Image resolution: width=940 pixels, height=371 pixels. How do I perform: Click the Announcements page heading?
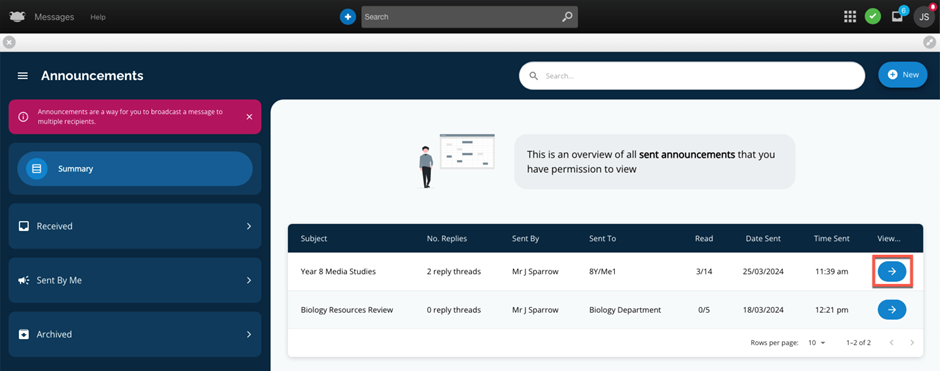tap(92, 76)
